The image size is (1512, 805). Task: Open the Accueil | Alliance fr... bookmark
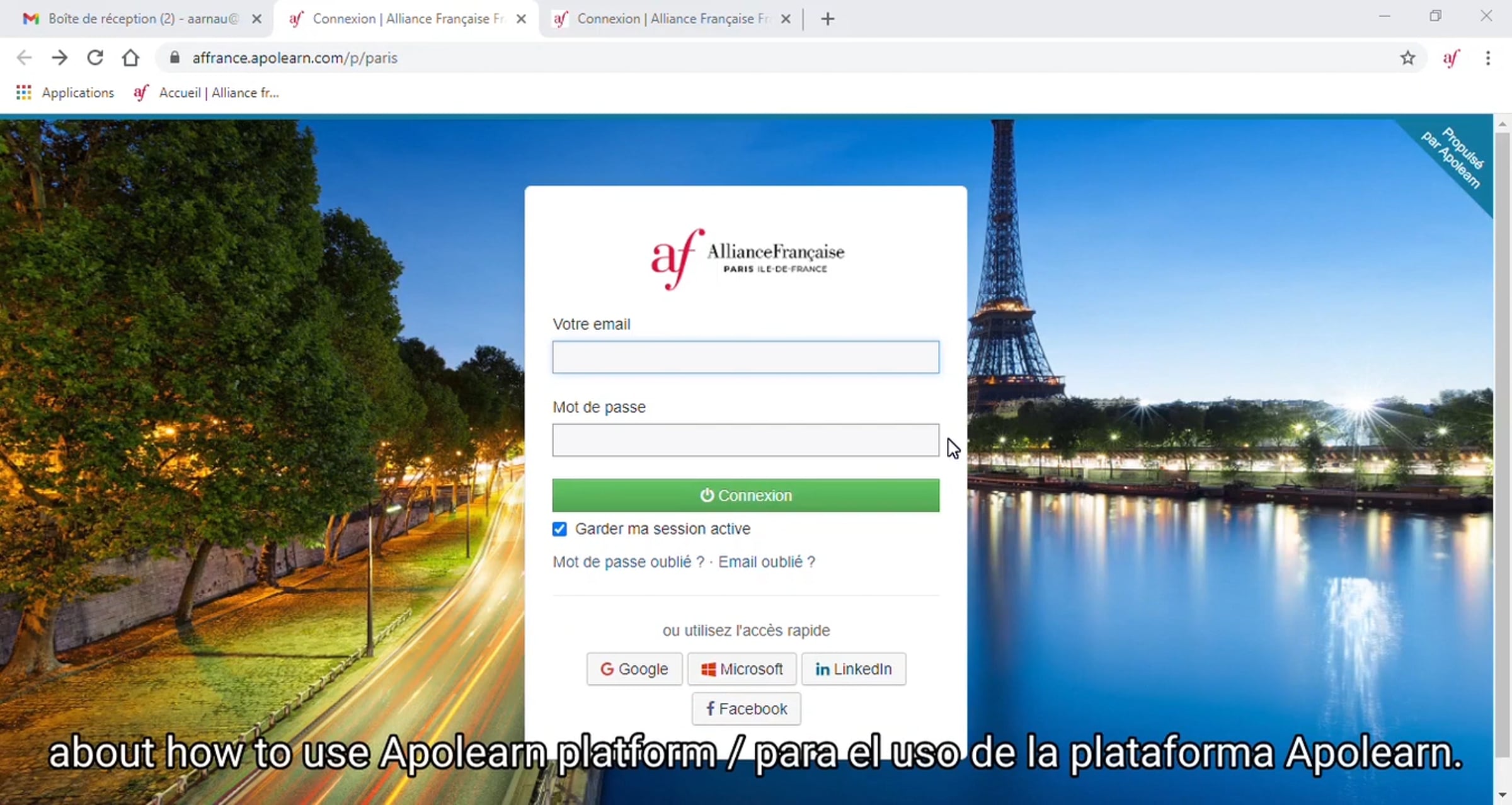[x=207, y=93]
